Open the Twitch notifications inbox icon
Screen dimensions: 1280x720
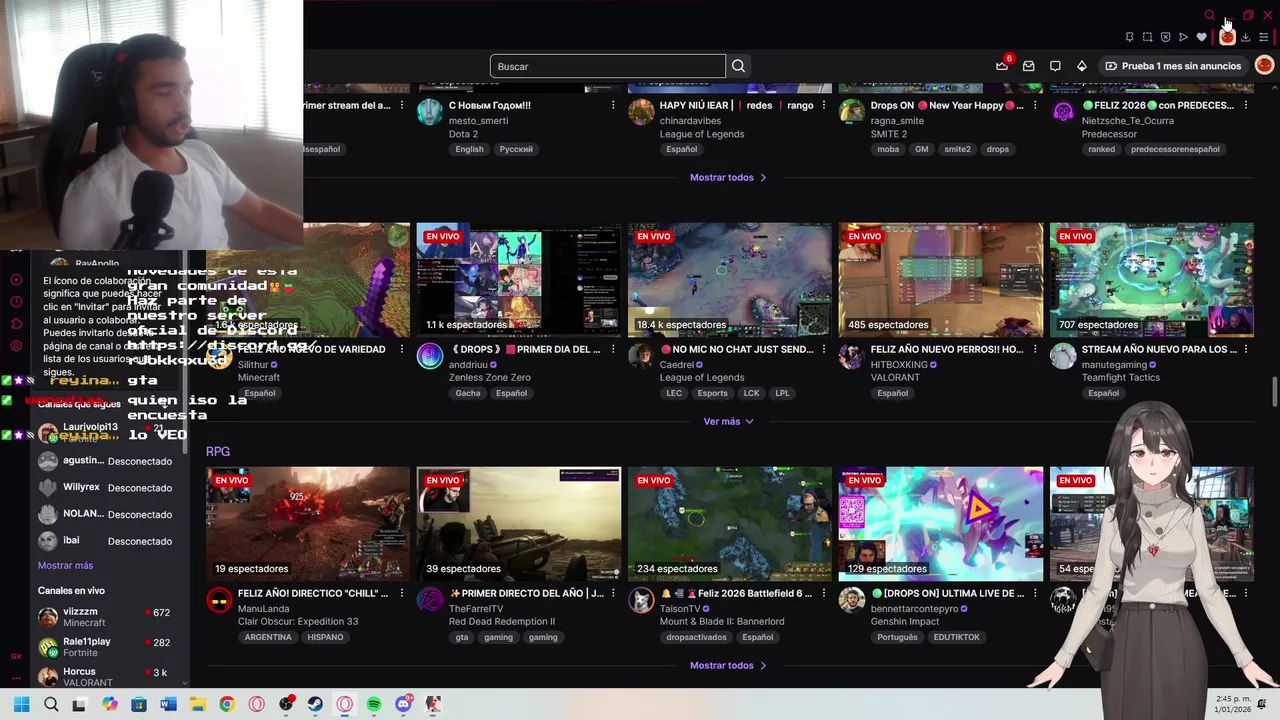click(1028, 66)
